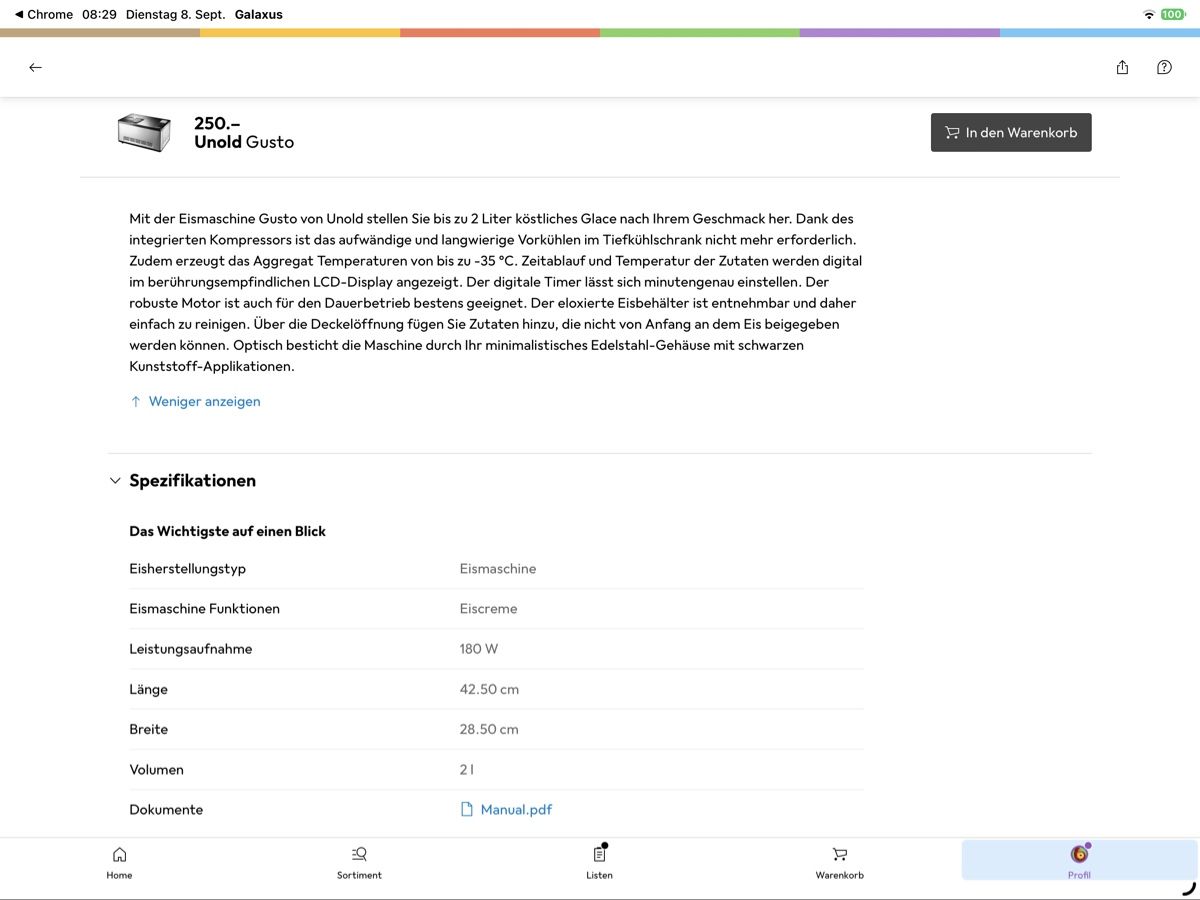Tap the PDF document icon
Viewport: 1200px width, 900px height.
[466, 809]
